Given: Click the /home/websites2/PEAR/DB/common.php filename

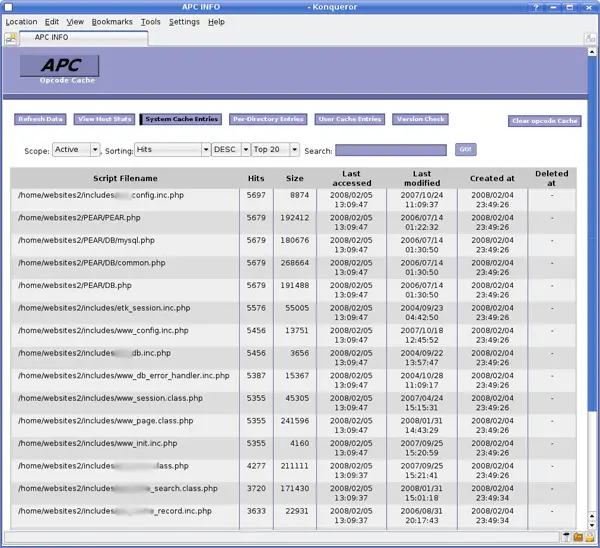Looking at the screenshot, I should pos(91,263).
